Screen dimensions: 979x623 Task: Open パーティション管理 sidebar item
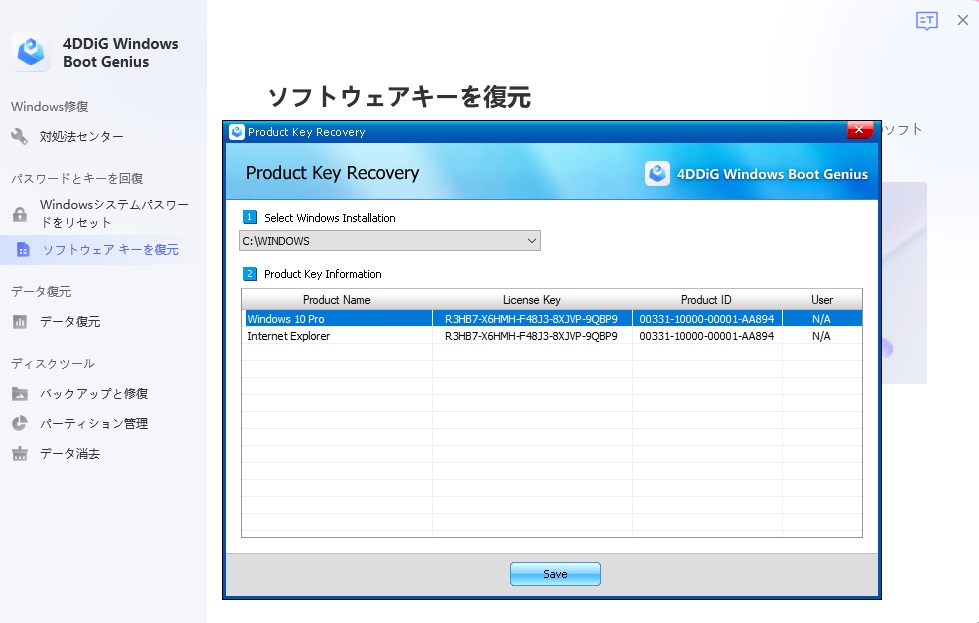[94, 423]
